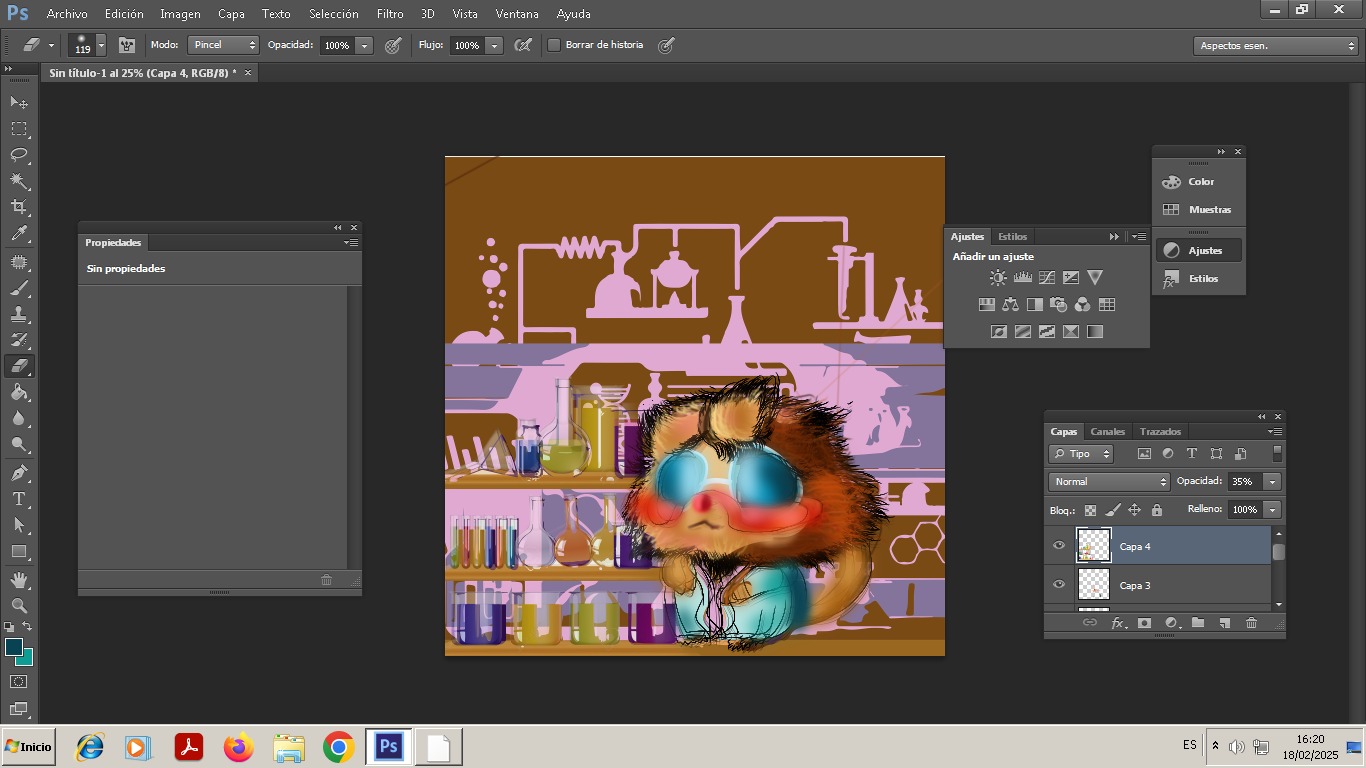
Task: Create a new layer in Capas panel
Action: [1224, 623]
